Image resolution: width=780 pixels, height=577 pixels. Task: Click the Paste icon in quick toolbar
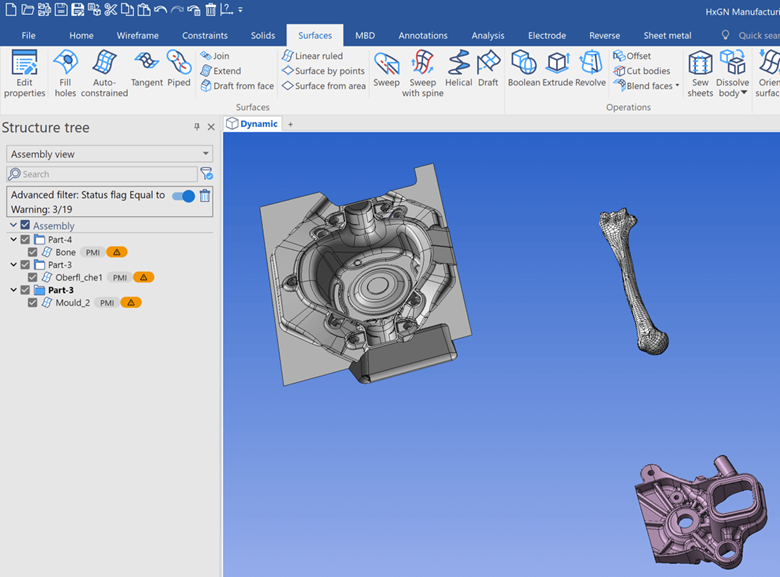click(x=144, y=9)
